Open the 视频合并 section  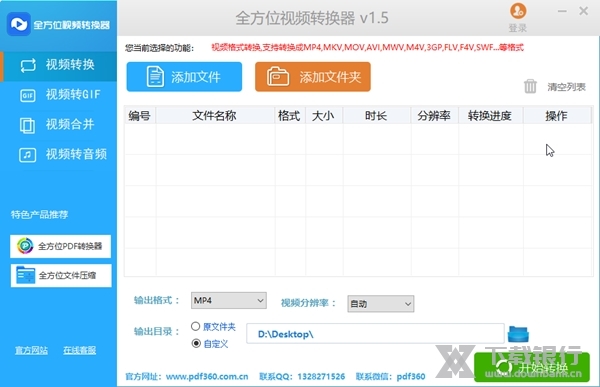click(58, 124)
